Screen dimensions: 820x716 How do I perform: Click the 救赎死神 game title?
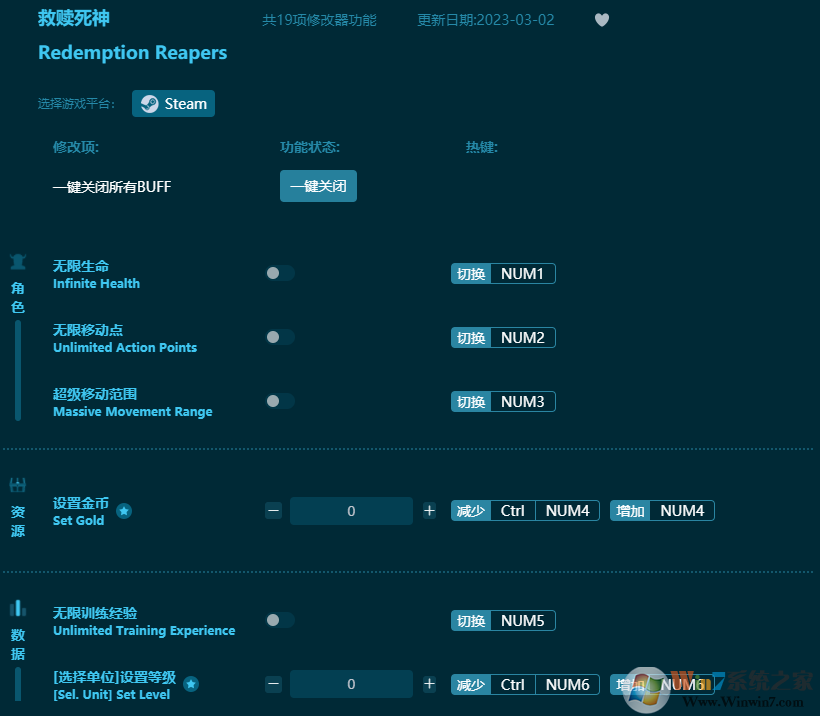(74, 18)
